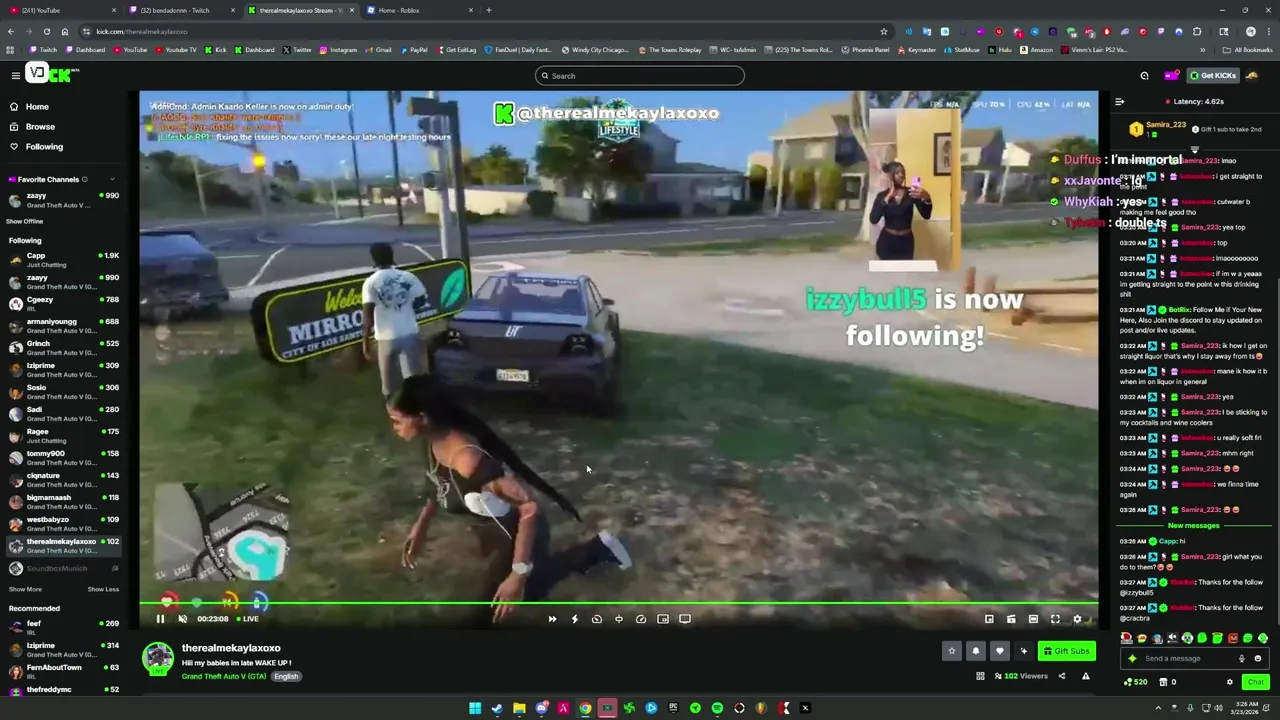Viewport: 1280px width, 720px height.
Task: Open the pink wallet notification icon
Action: pyautogui.click(x=1171, y=75)
